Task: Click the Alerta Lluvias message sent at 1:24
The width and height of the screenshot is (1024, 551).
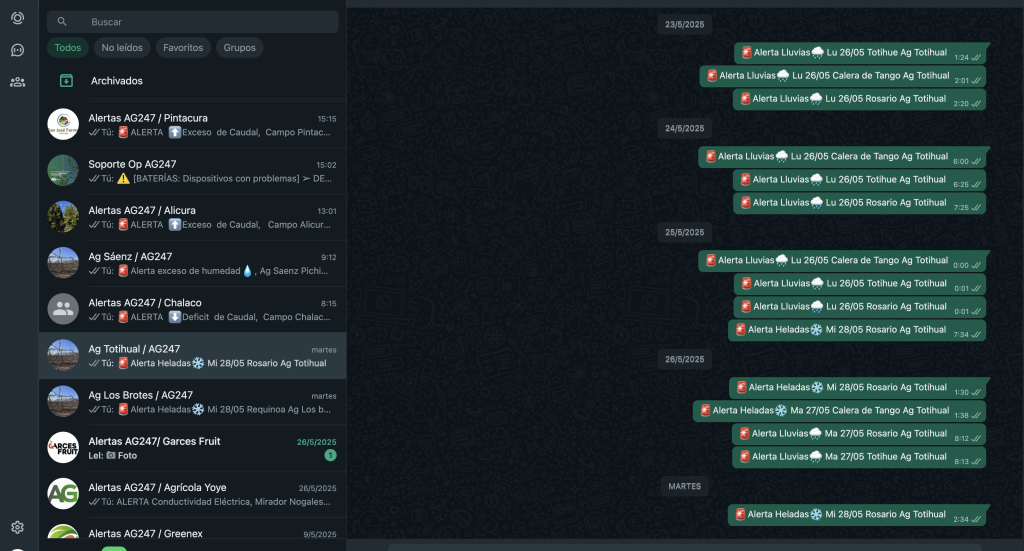Action: click(x=850, y=53)
